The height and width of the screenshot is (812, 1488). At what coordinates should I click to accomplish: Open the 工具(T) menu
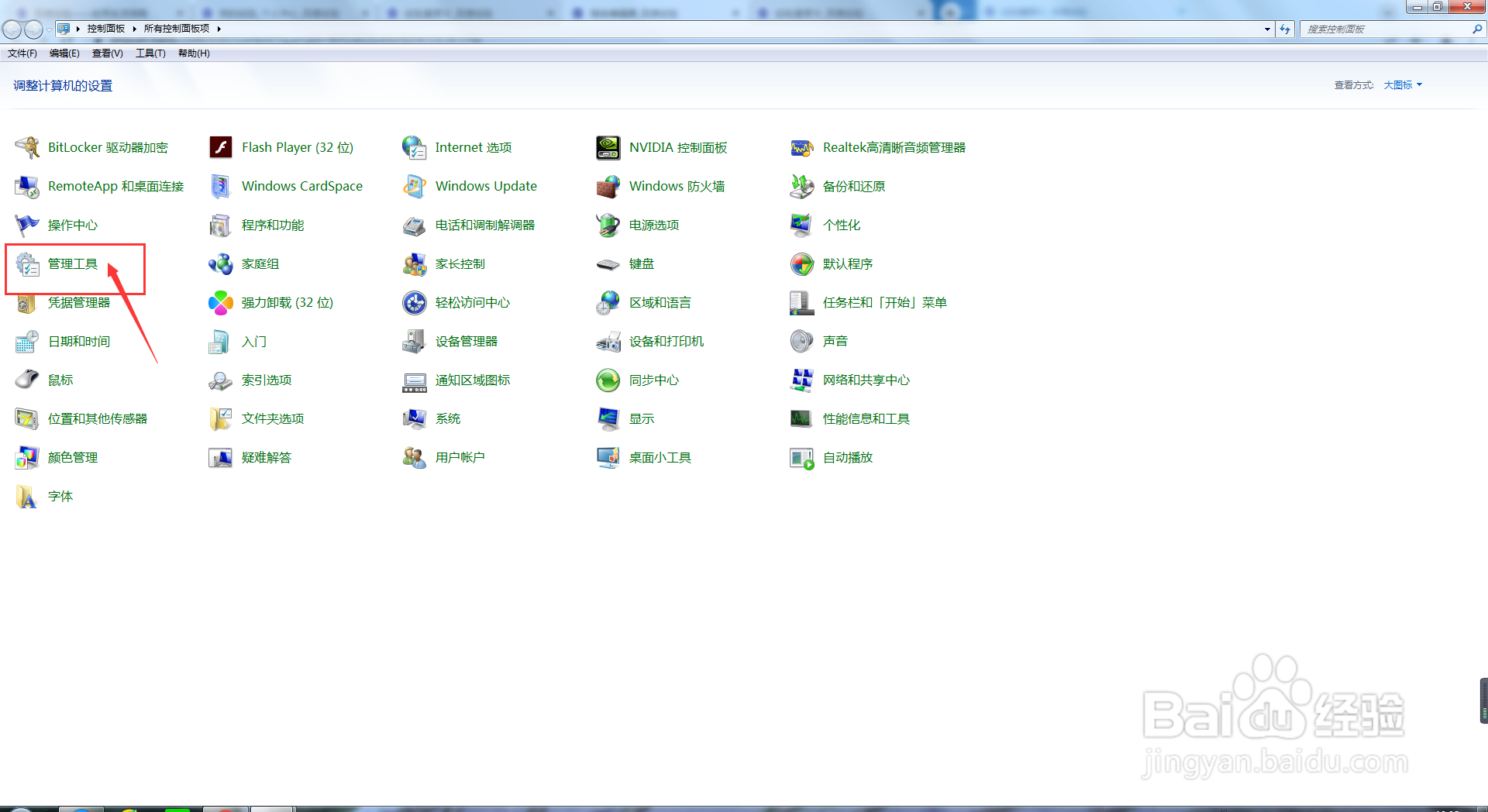pyautogui.click(x=150, y=53)
